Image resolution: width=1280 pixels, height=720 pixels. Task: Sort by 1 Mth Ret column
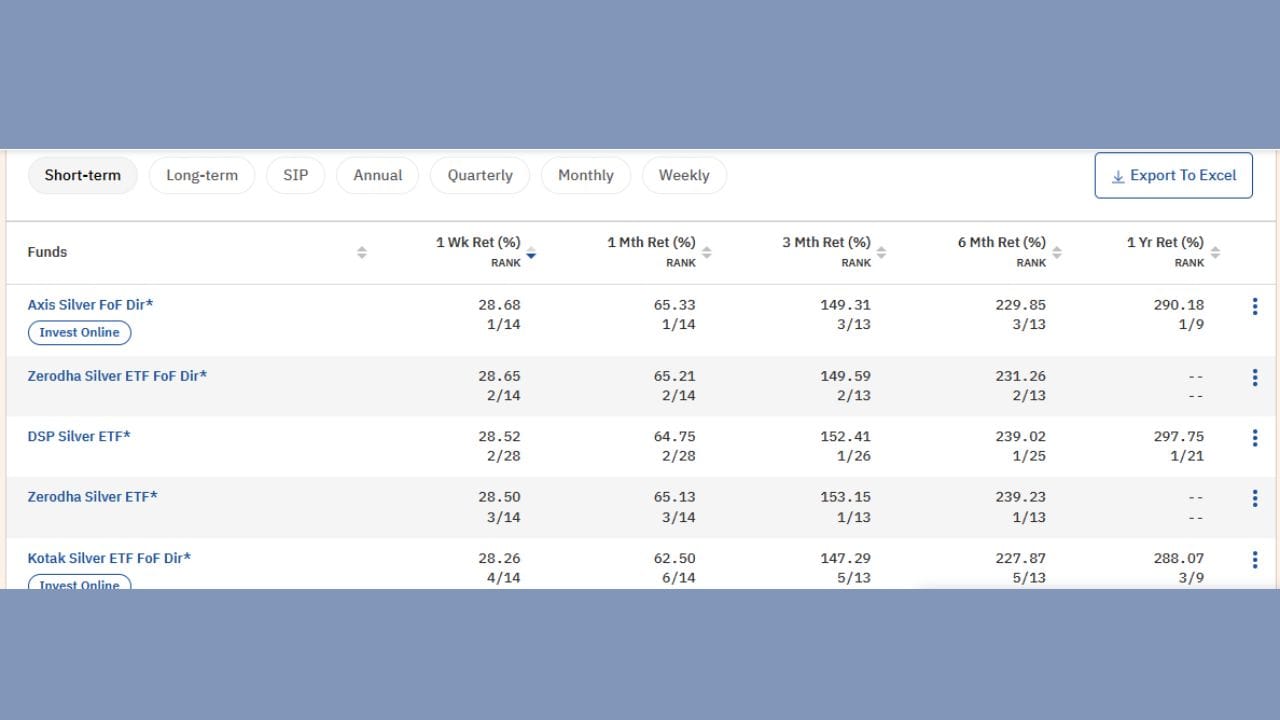706,252
